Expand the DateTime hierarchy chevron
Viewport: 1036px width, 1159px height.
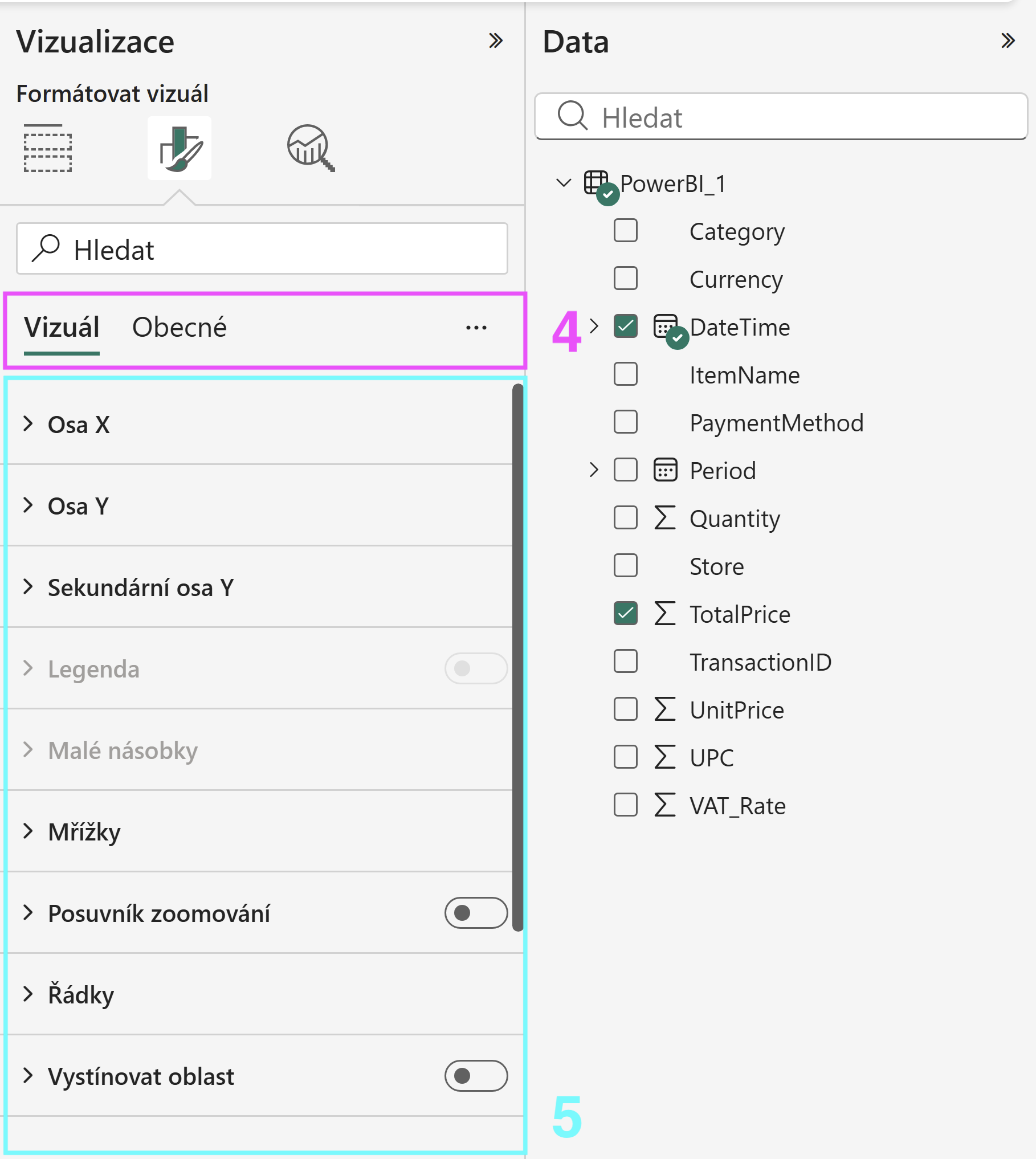[594, 327]
